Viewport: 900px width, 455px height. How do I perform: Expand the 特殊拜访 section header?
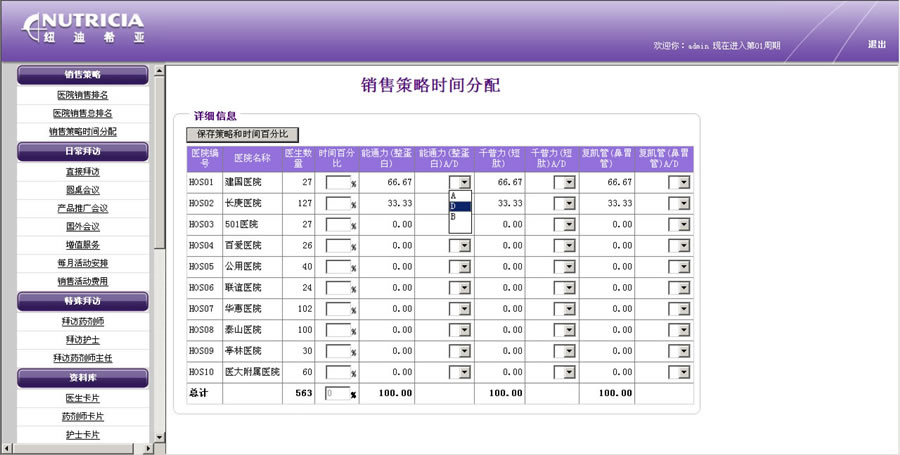pyautogui.click(x=83, y=300)
